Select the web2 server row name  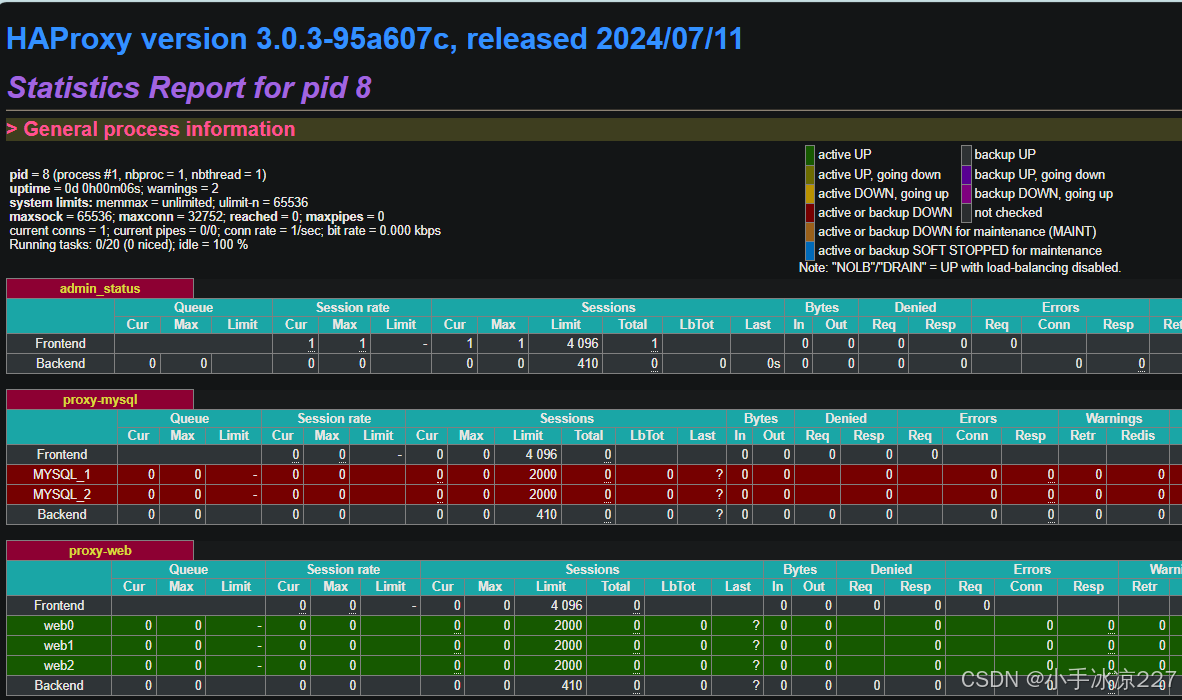[x=59, y=665]
